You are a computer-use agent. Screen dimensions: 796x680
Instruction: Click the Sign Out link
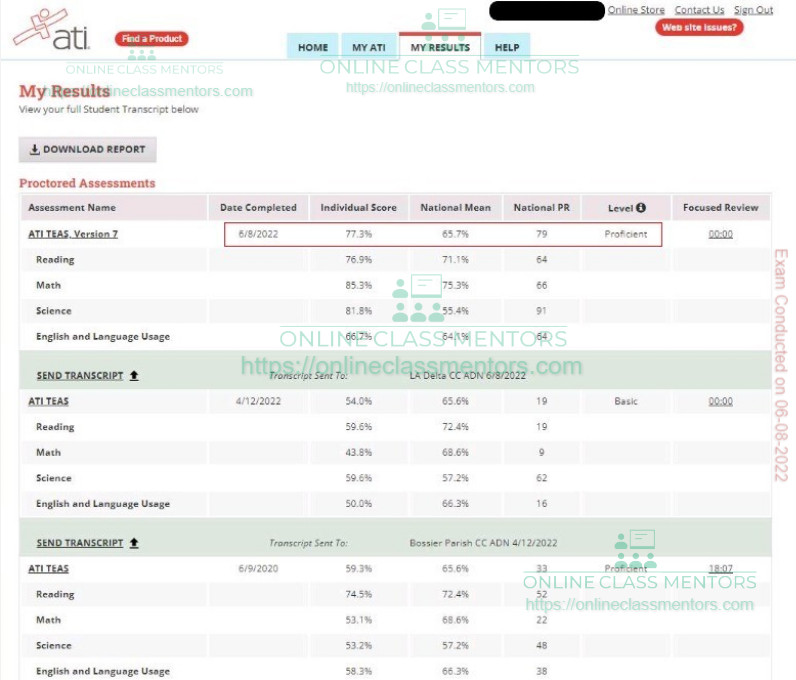753,10
